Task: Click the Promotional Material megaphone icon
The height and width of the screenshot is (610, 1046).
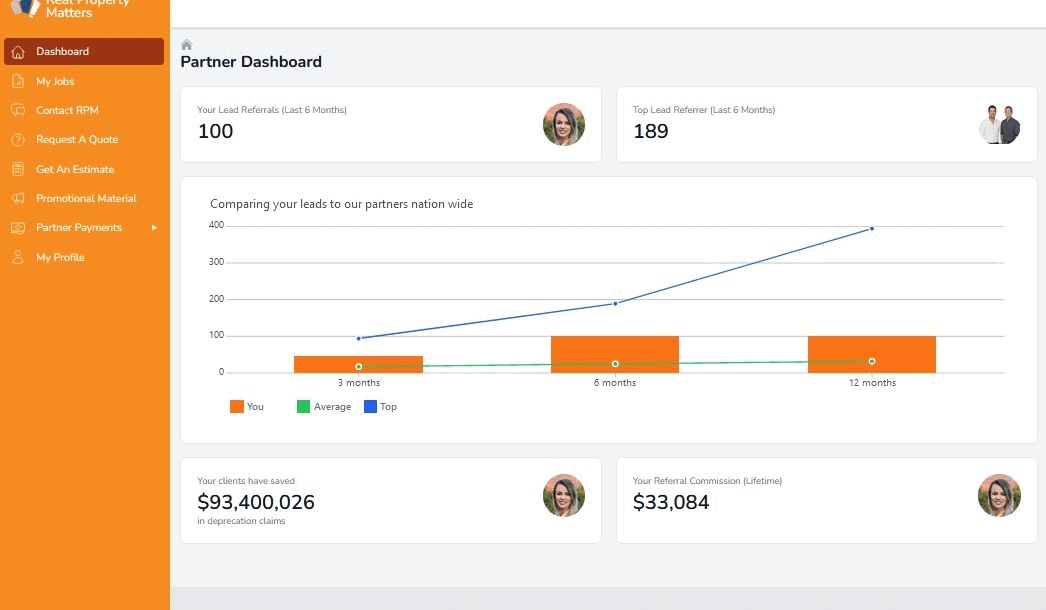Action: coord(17,198)
